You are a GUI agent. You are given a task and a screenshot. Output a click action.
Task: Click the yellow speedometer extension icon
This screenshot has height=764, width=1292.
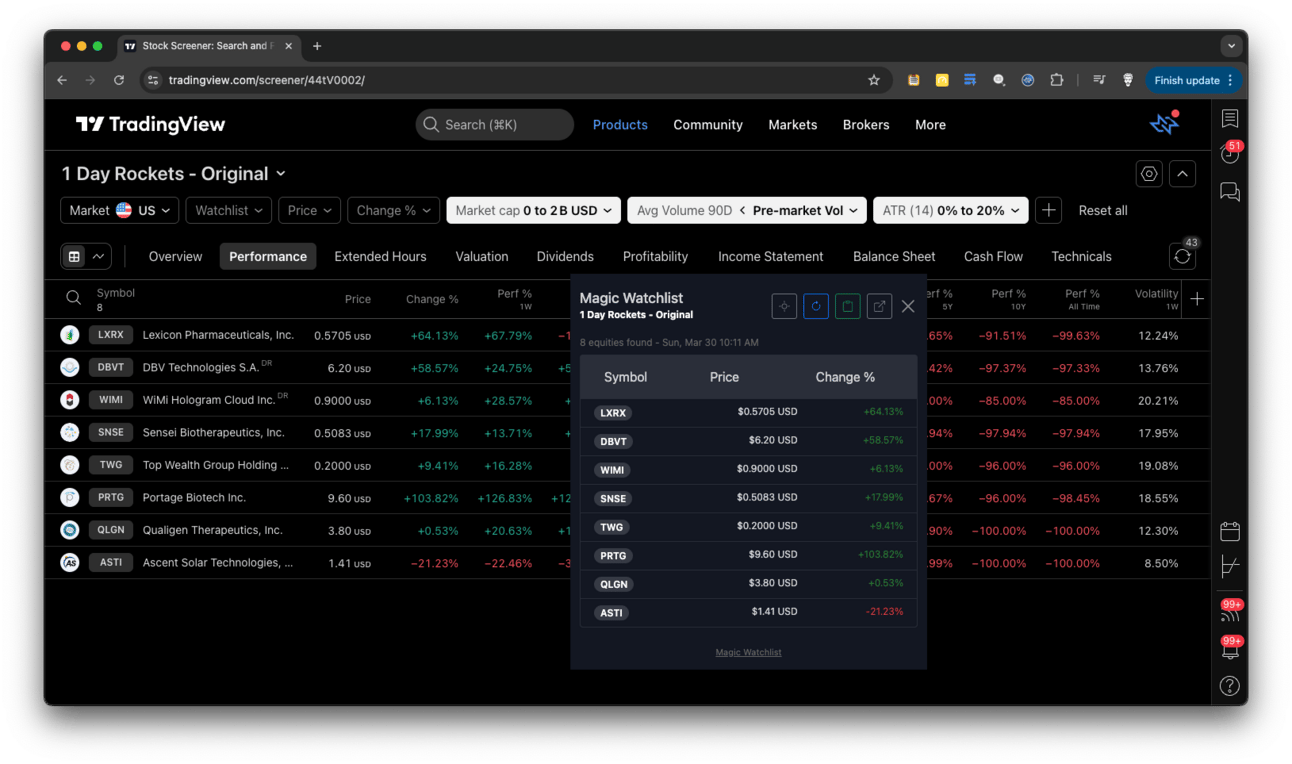tap(941, 80)
